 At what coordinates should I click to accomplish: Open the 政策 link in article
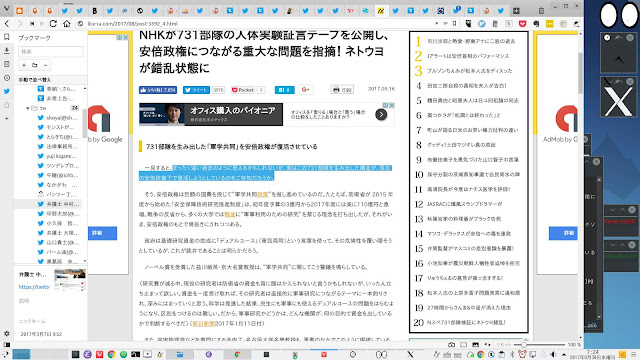tap(262, 195)
